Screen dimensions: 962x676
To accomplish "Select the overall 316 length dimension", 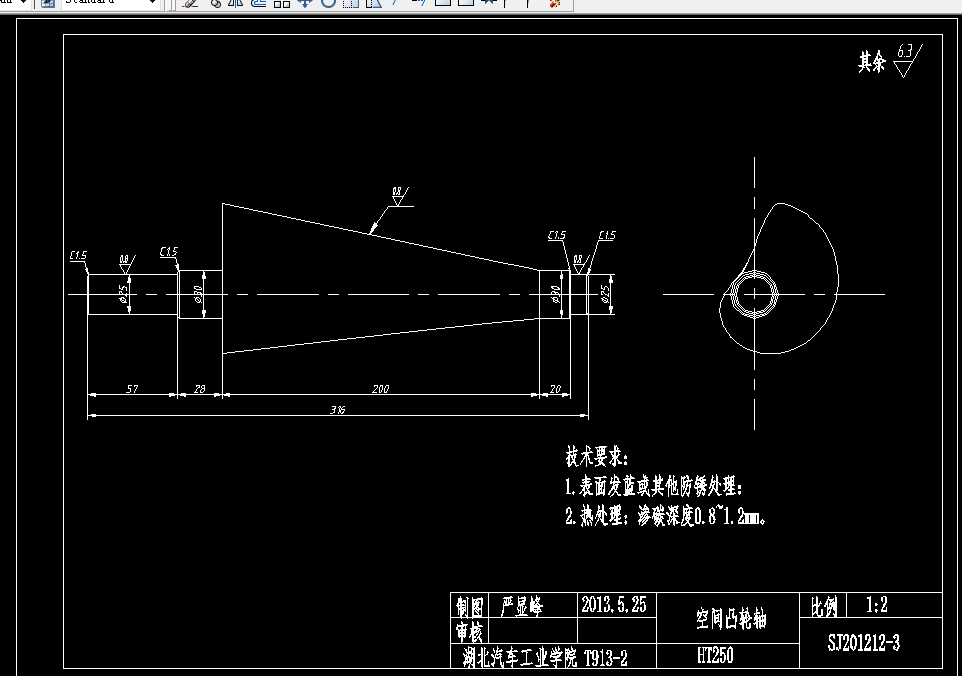I will [x=337, y=410].
